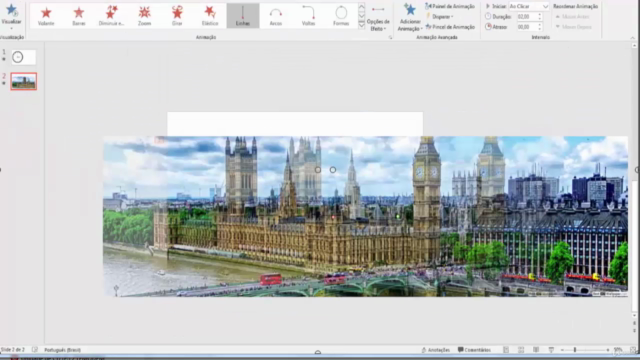This screenshot has height=360, width=640.
Task: Click the Atraso value field
Action: [526, 27]
